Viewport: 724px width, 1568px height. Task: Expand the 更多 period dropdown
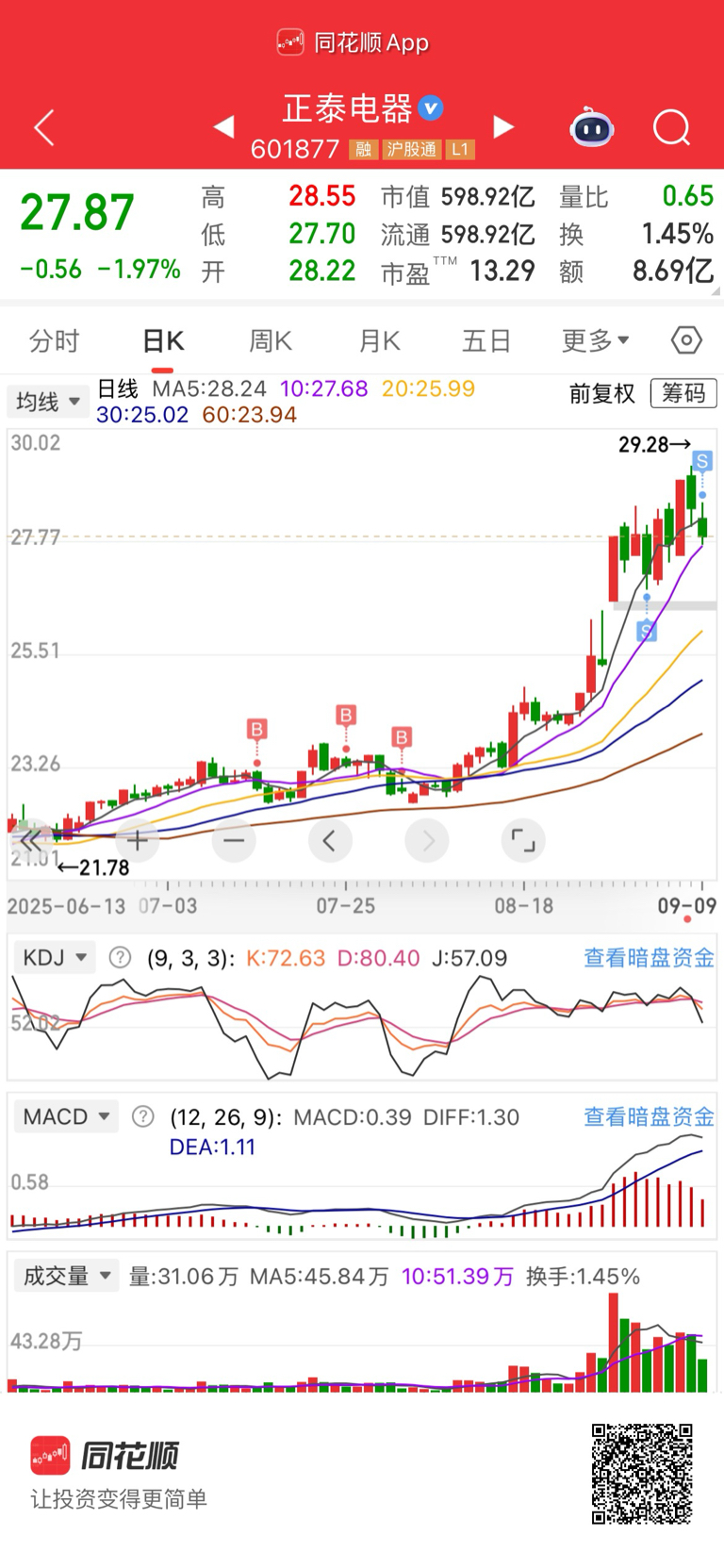click(x=596, y=340)
